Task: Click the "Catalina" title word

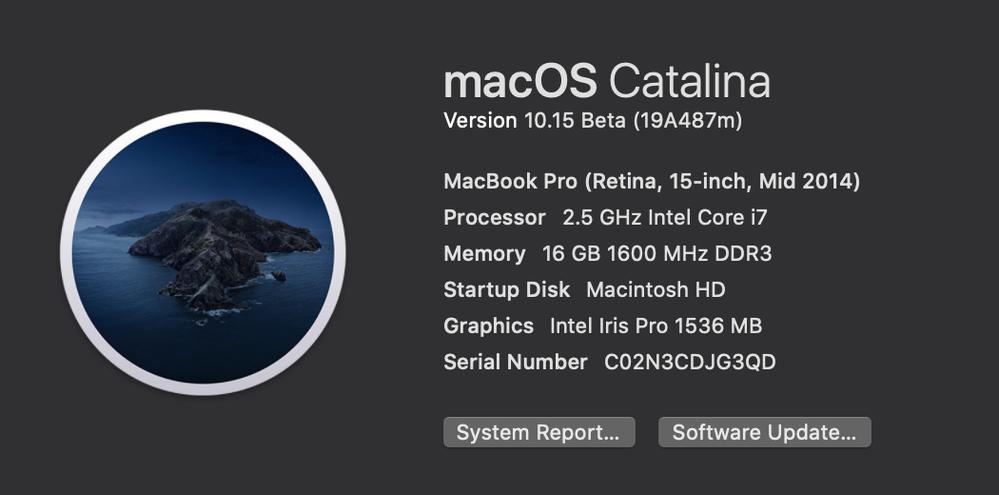Action: coord(690,81)
